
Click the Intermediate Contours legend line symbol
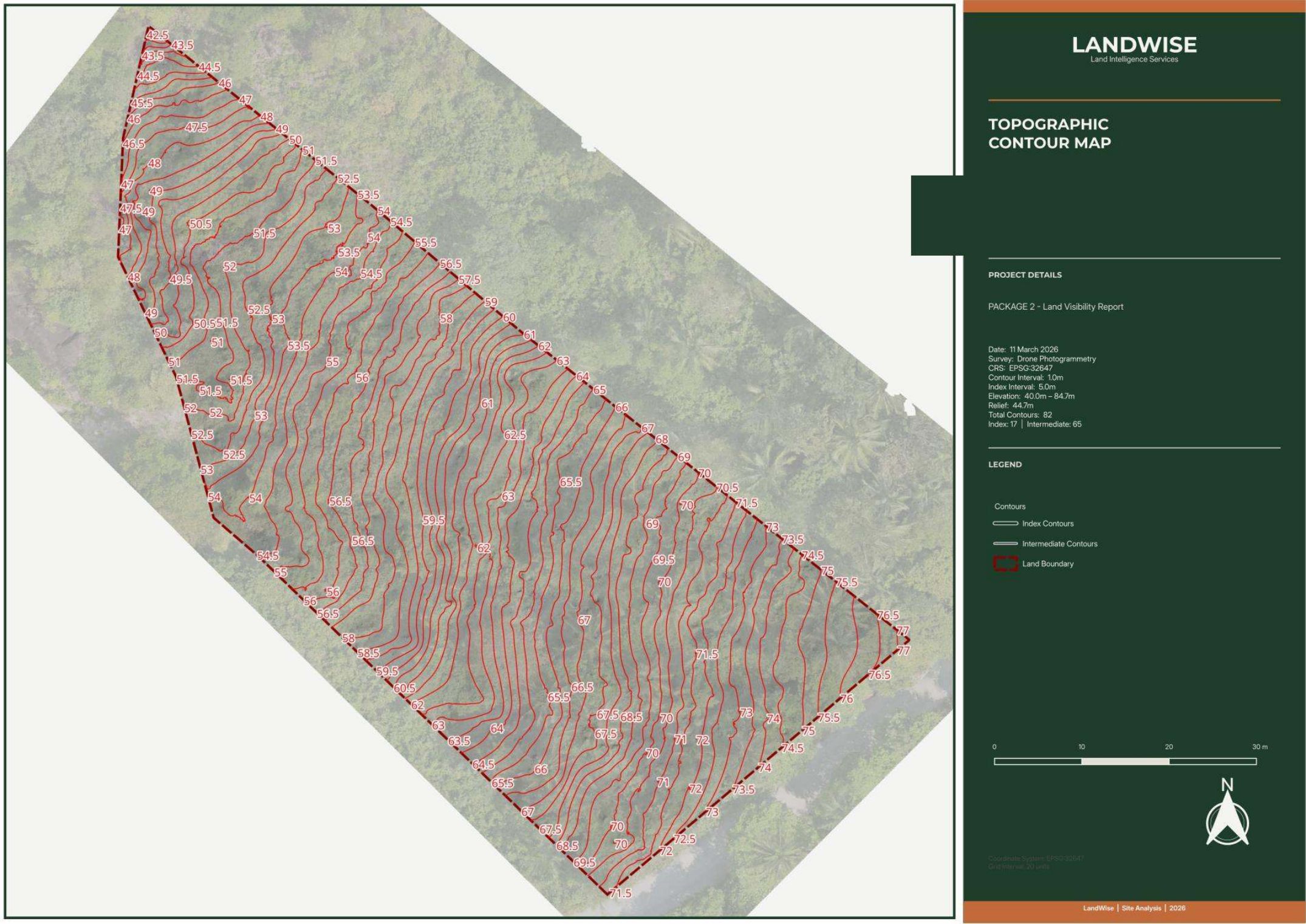(x=1005, y=544)
